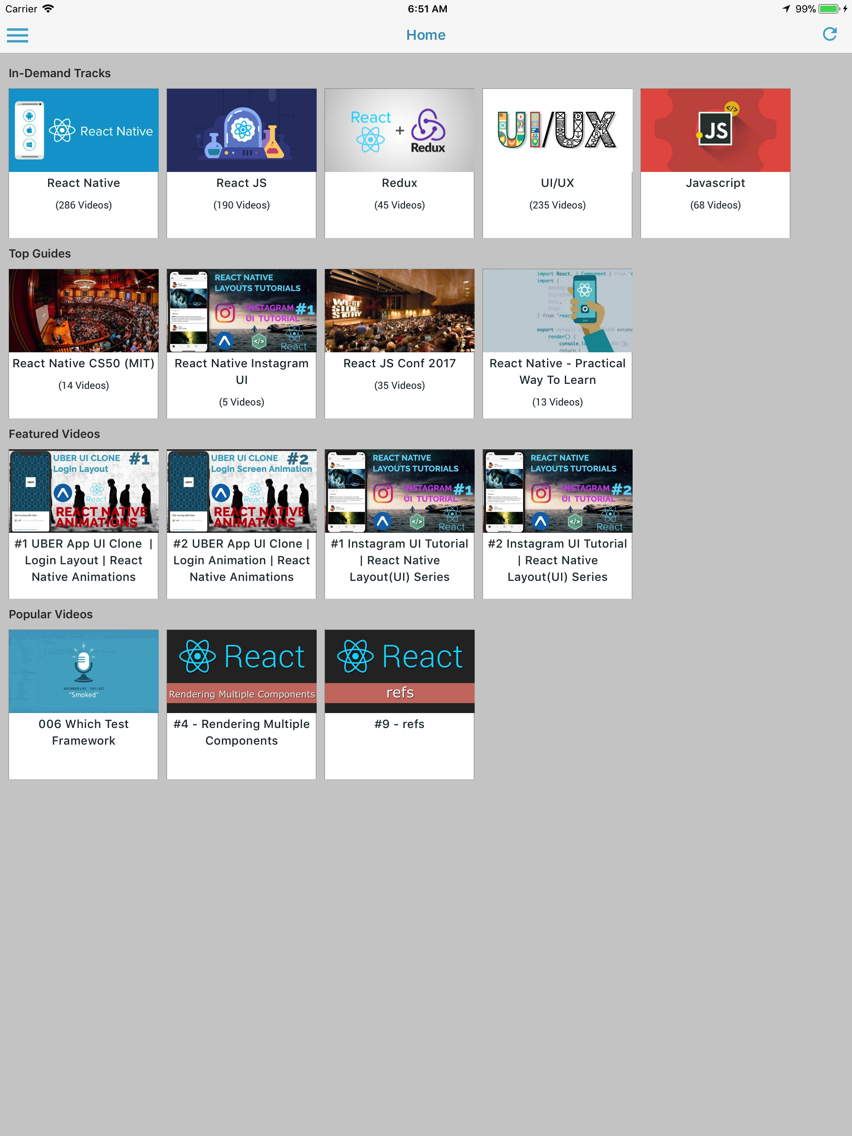The width and height of the screenshot is (852, 1136).
Task: Play #2 UBER App UI Clone video
Action: pos(241,491)
